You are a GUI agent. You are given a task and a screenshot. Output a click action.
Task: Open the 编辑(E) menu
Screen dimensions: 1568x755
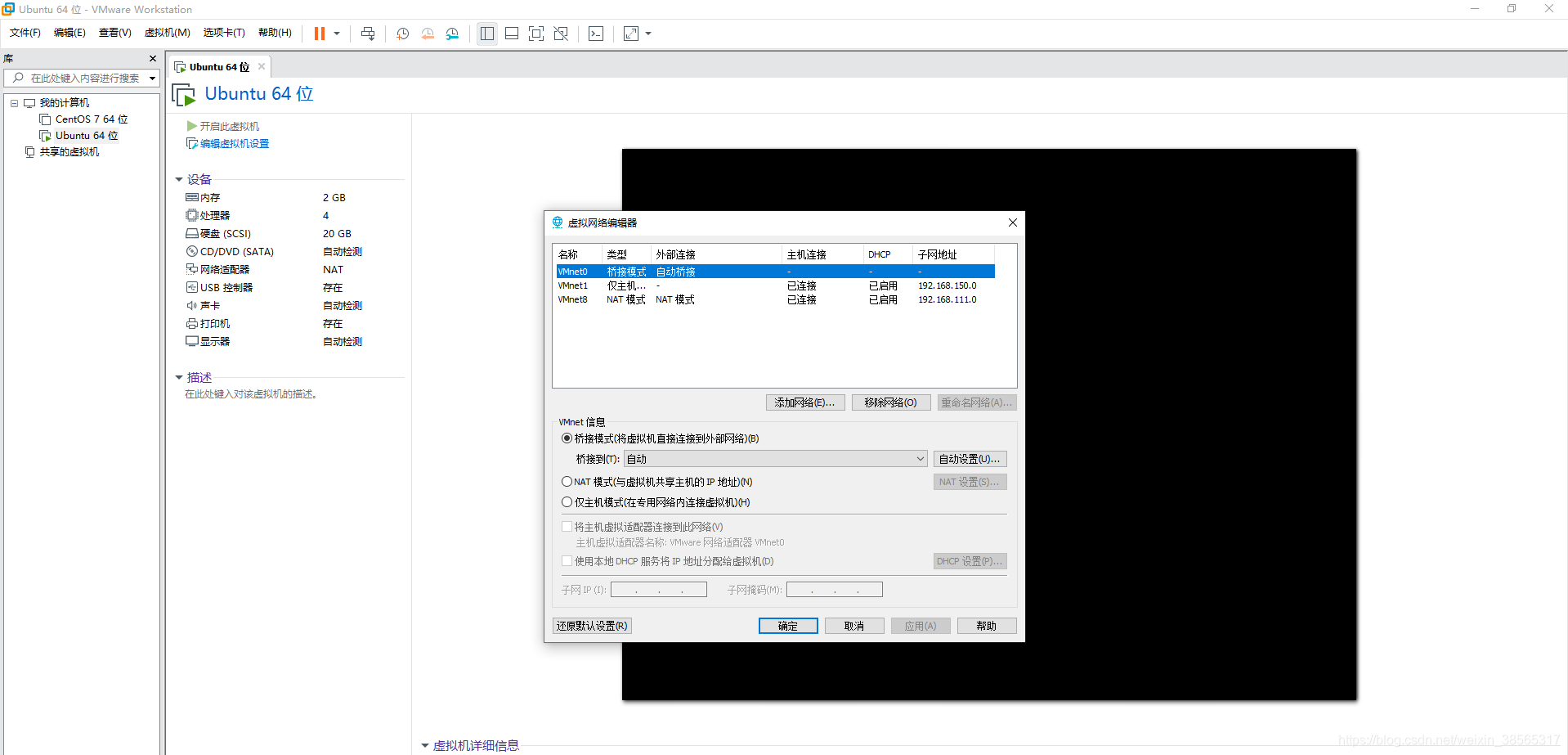[69, 33]
